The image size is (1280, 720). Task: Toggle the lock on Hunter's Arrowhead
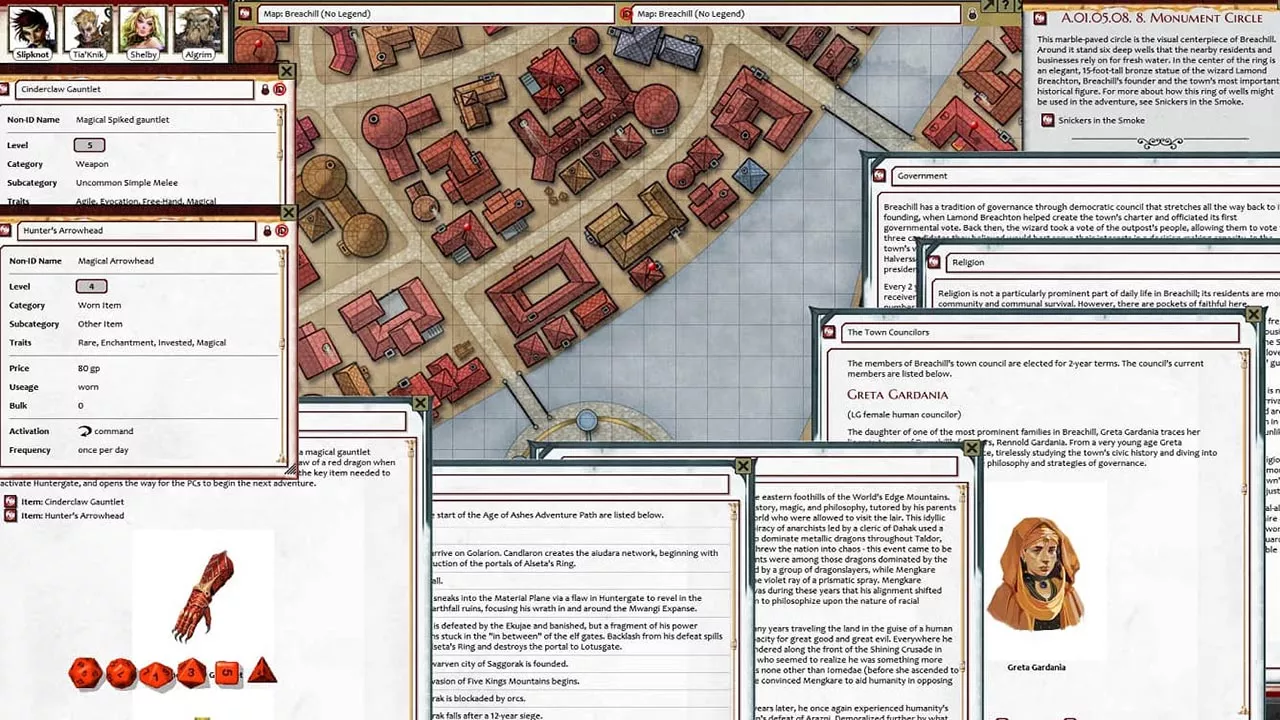(267, 231)
